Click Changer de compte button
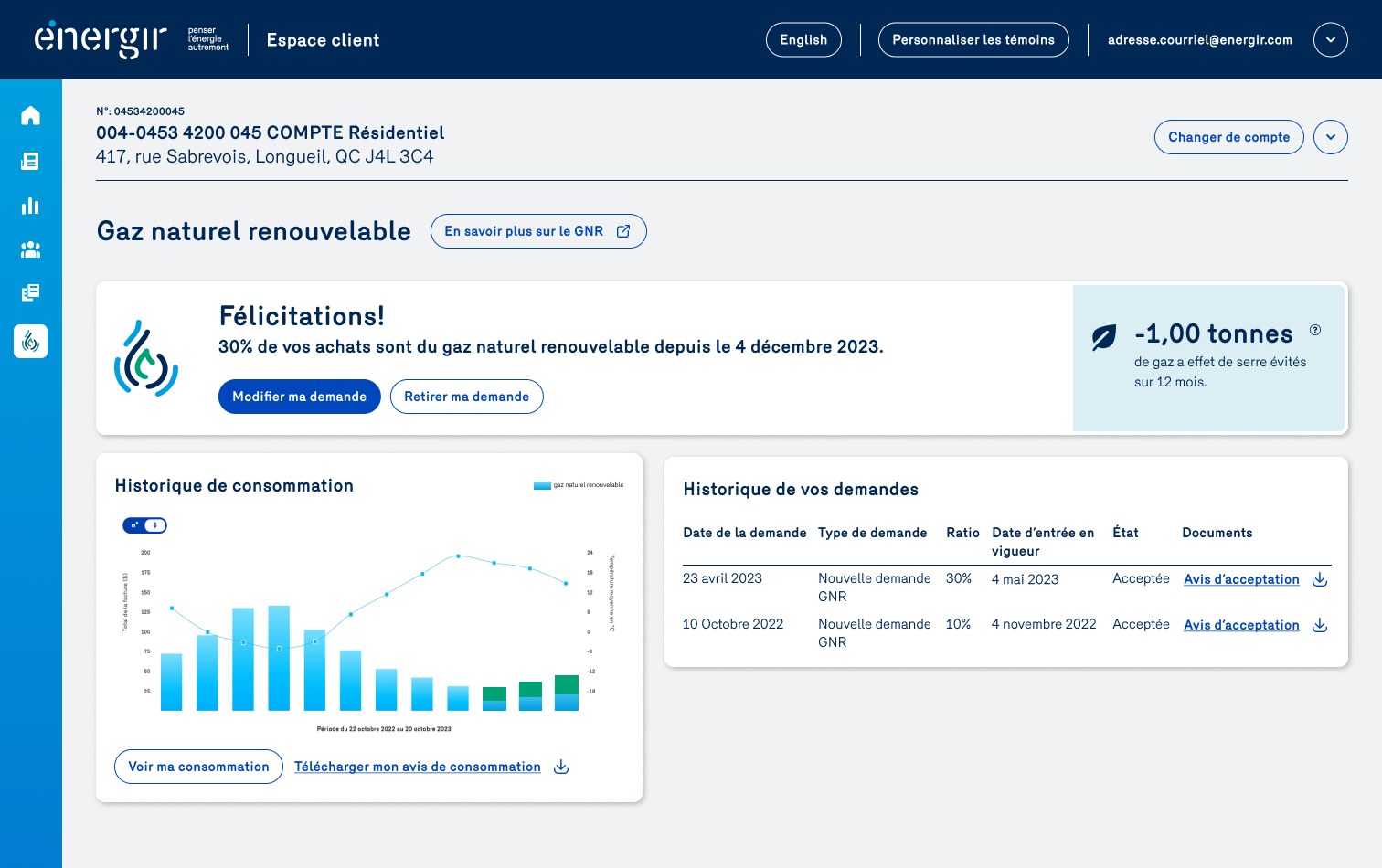Viewport: 1382px width, 868px height. pos(1229,137)
